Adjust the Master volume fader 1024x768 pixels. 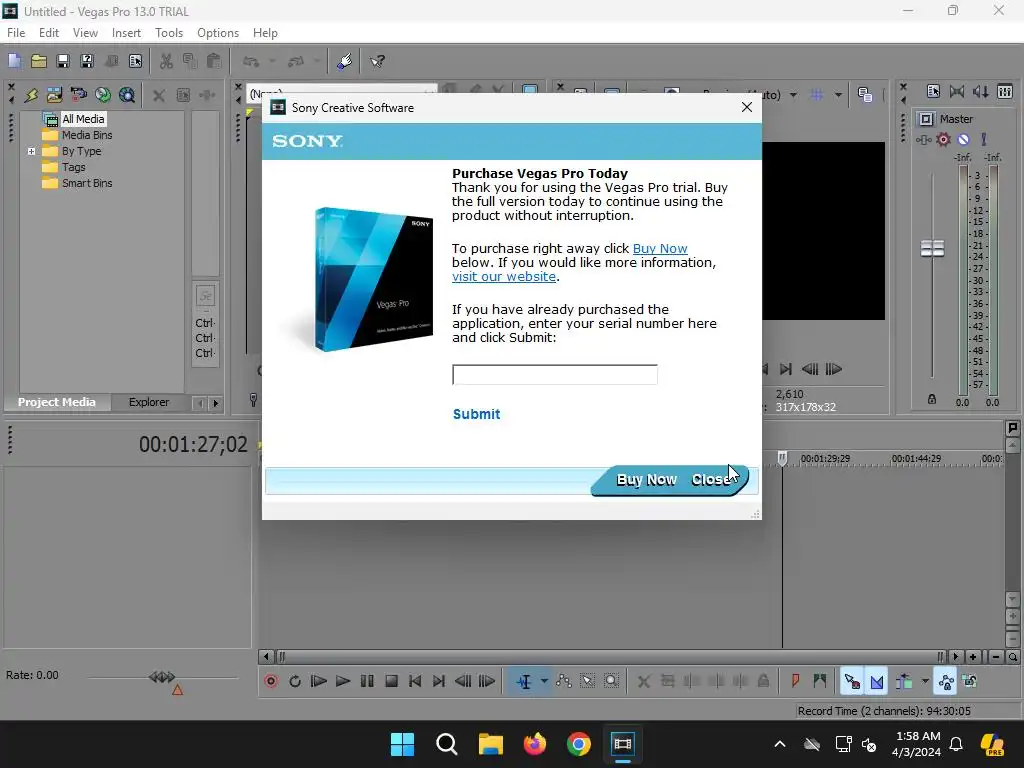point(932,249)
